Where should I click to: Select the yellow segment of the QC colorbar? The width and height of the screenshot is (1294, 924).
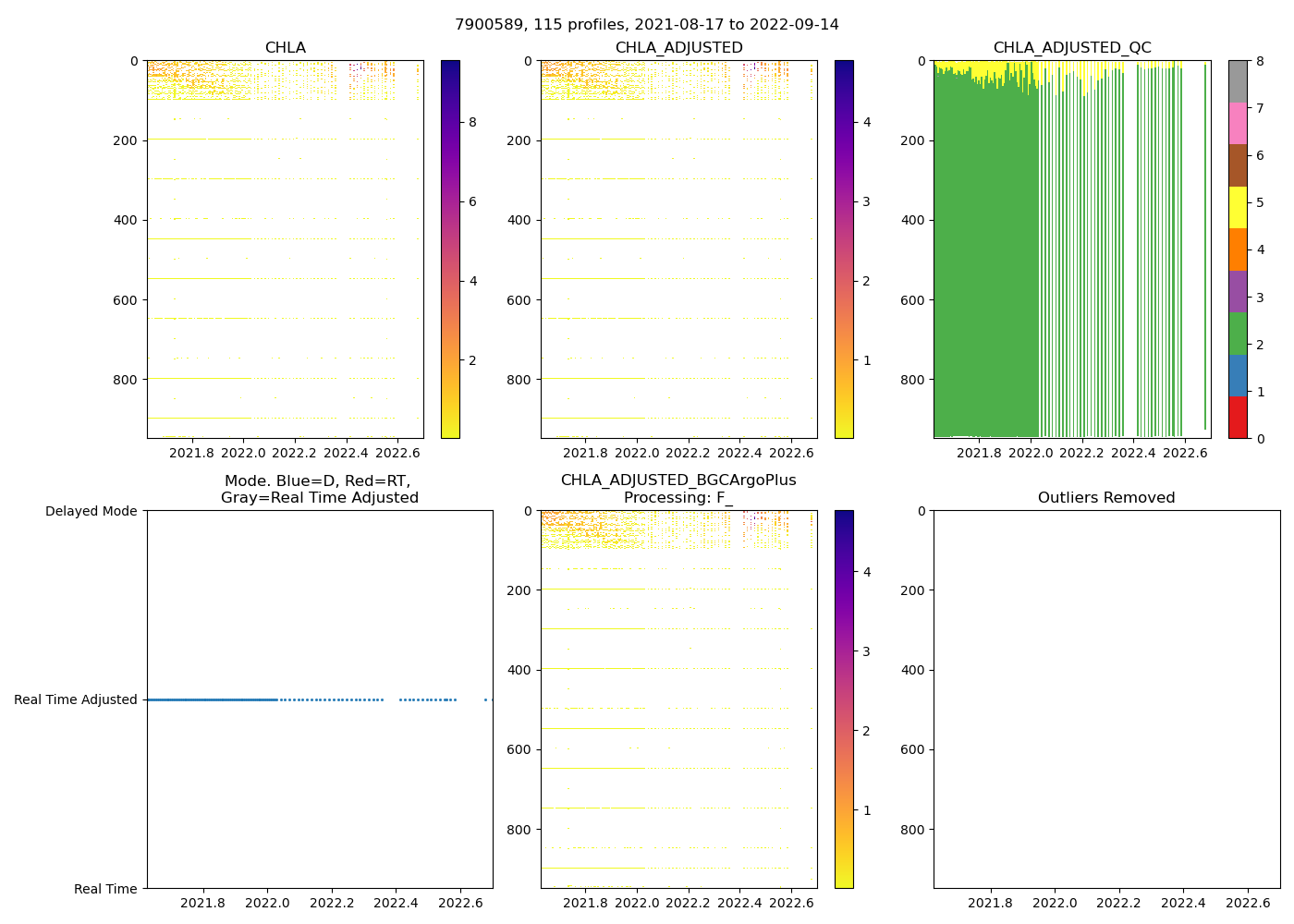coord(1238,207)
